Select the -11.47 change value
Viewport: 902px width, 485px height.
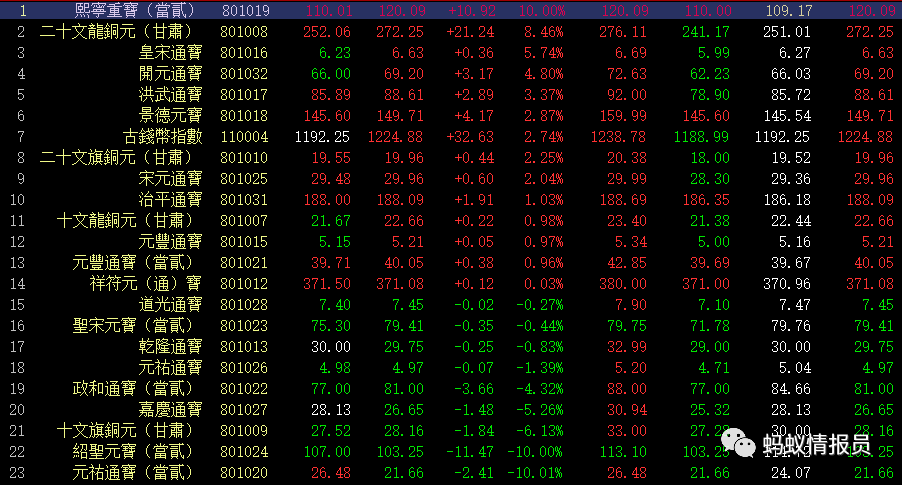point(470,452)
